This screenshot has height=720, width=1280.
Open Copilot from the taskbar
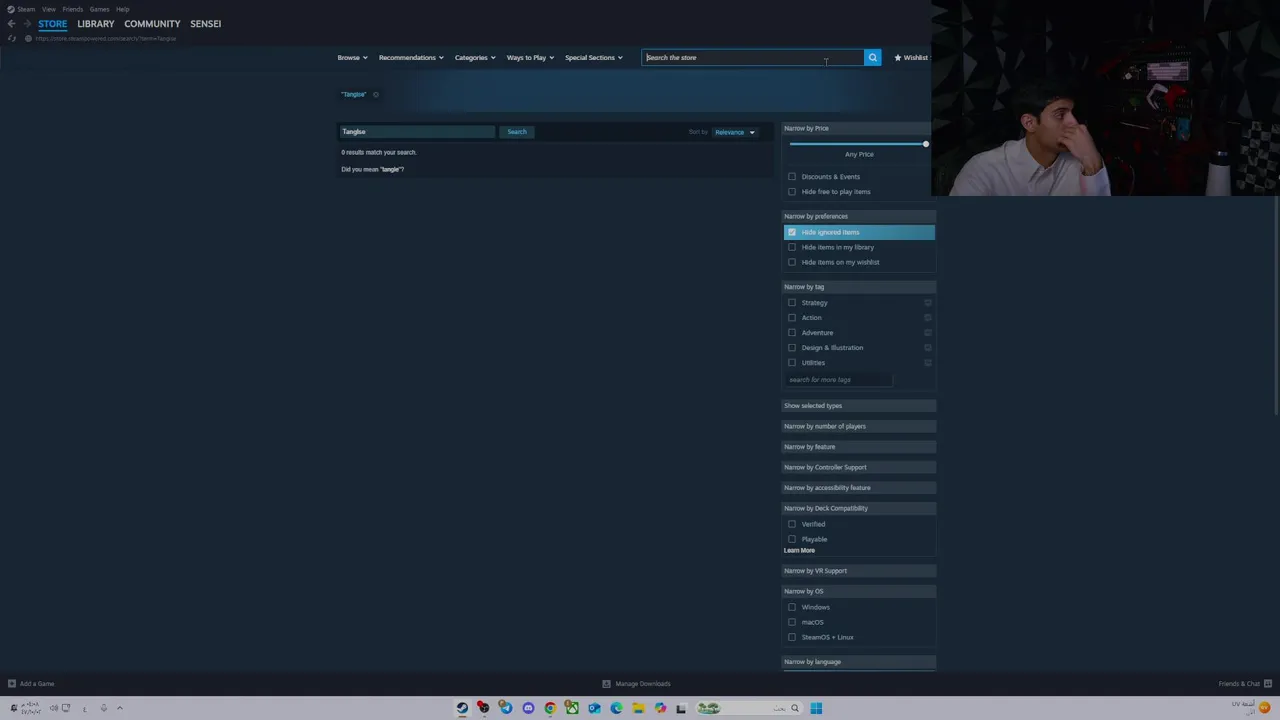coord(660,708)
